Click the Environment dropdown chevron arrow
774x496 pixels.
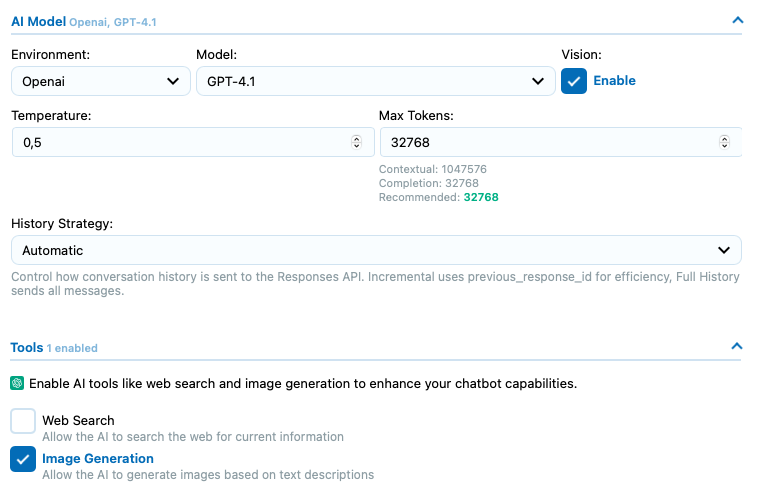173,81
